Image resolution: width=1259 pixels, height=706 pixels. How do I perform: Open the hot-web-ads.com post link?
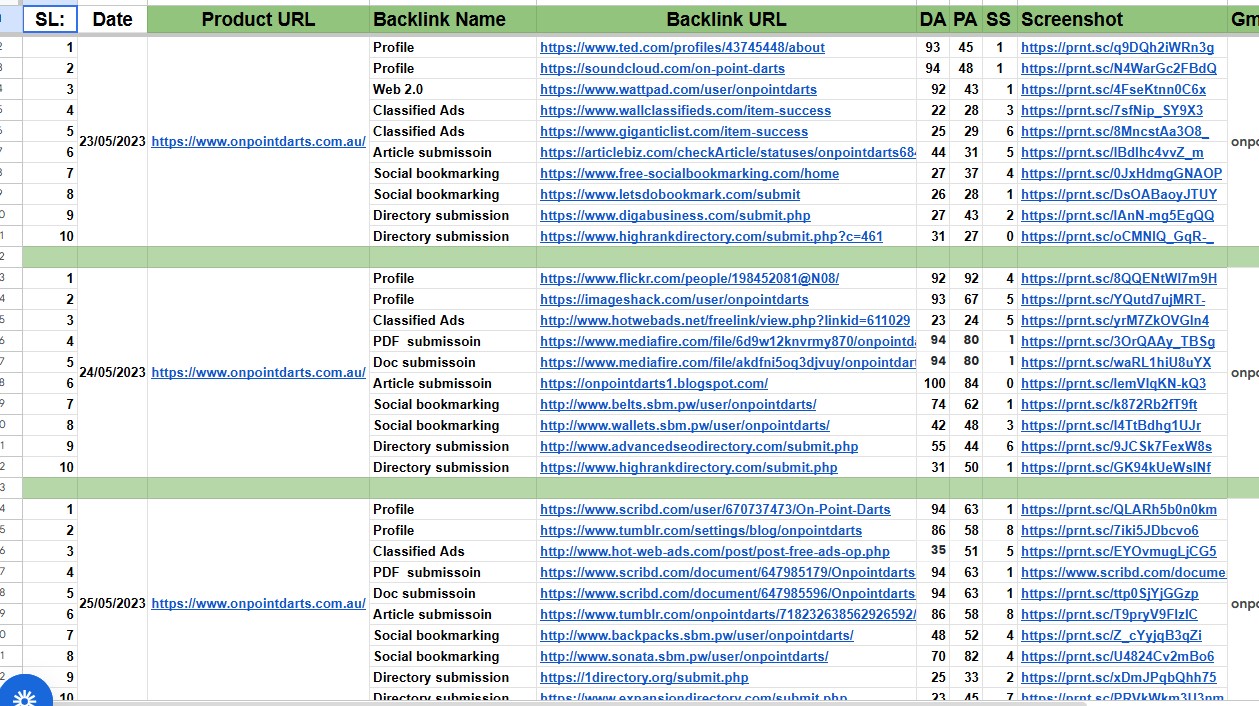[715, 551]
